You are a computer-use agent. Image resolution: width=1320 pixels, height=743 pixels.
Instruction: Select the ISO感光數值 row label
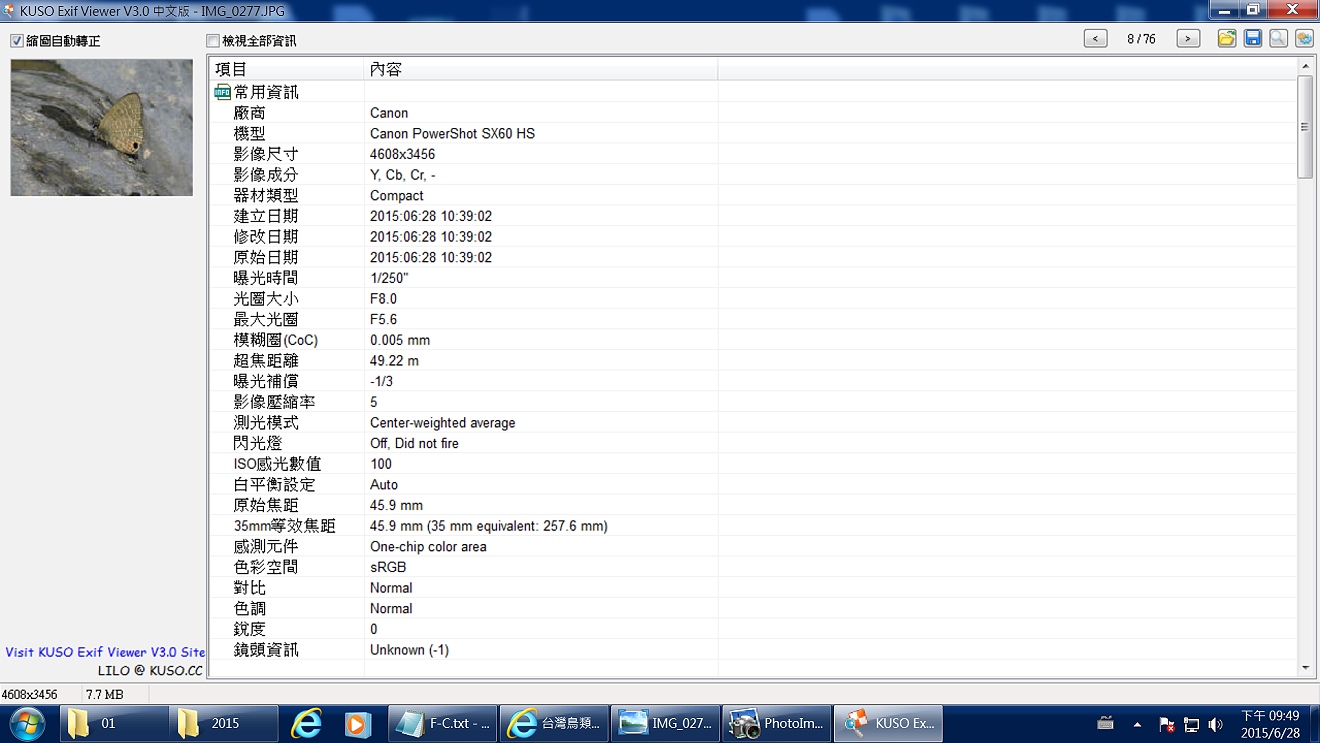pos(278,464)
